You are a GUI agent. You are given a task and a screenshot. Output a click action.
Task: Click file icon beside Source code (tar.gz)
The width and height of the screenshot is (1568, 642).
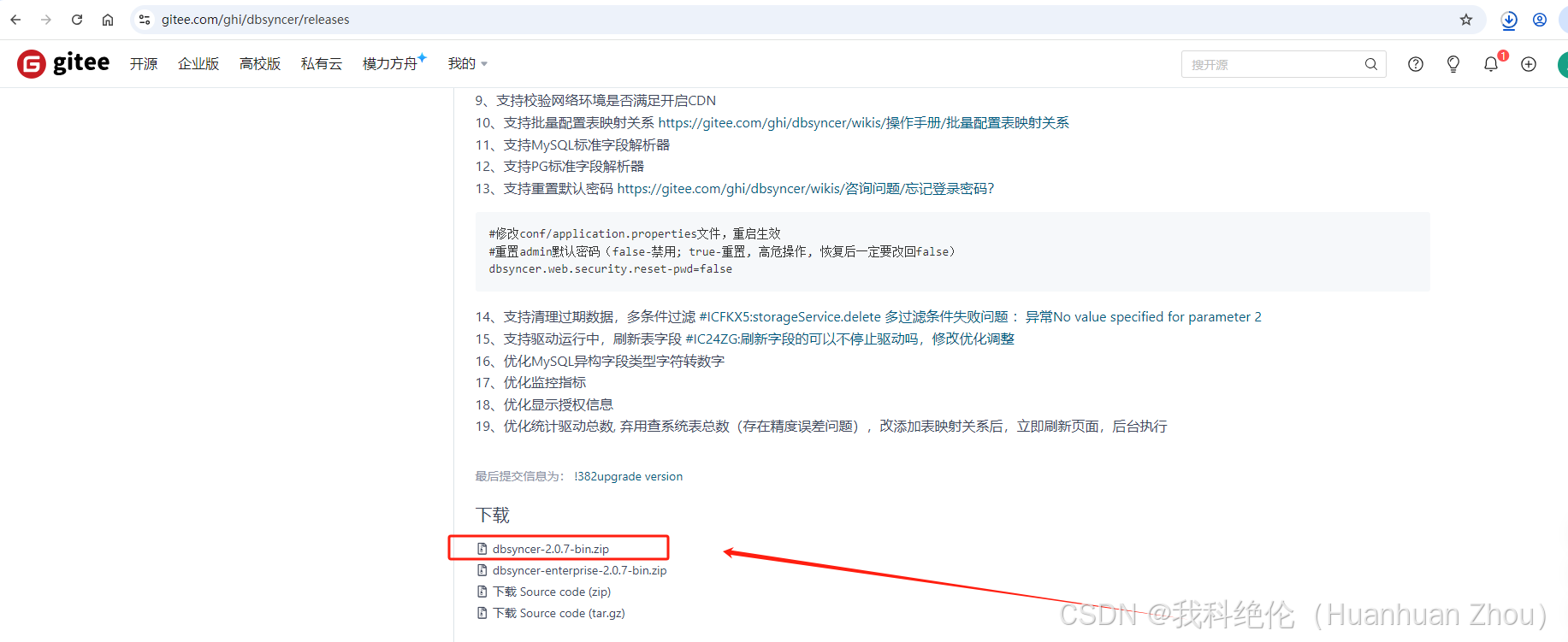tap(482, 613)
